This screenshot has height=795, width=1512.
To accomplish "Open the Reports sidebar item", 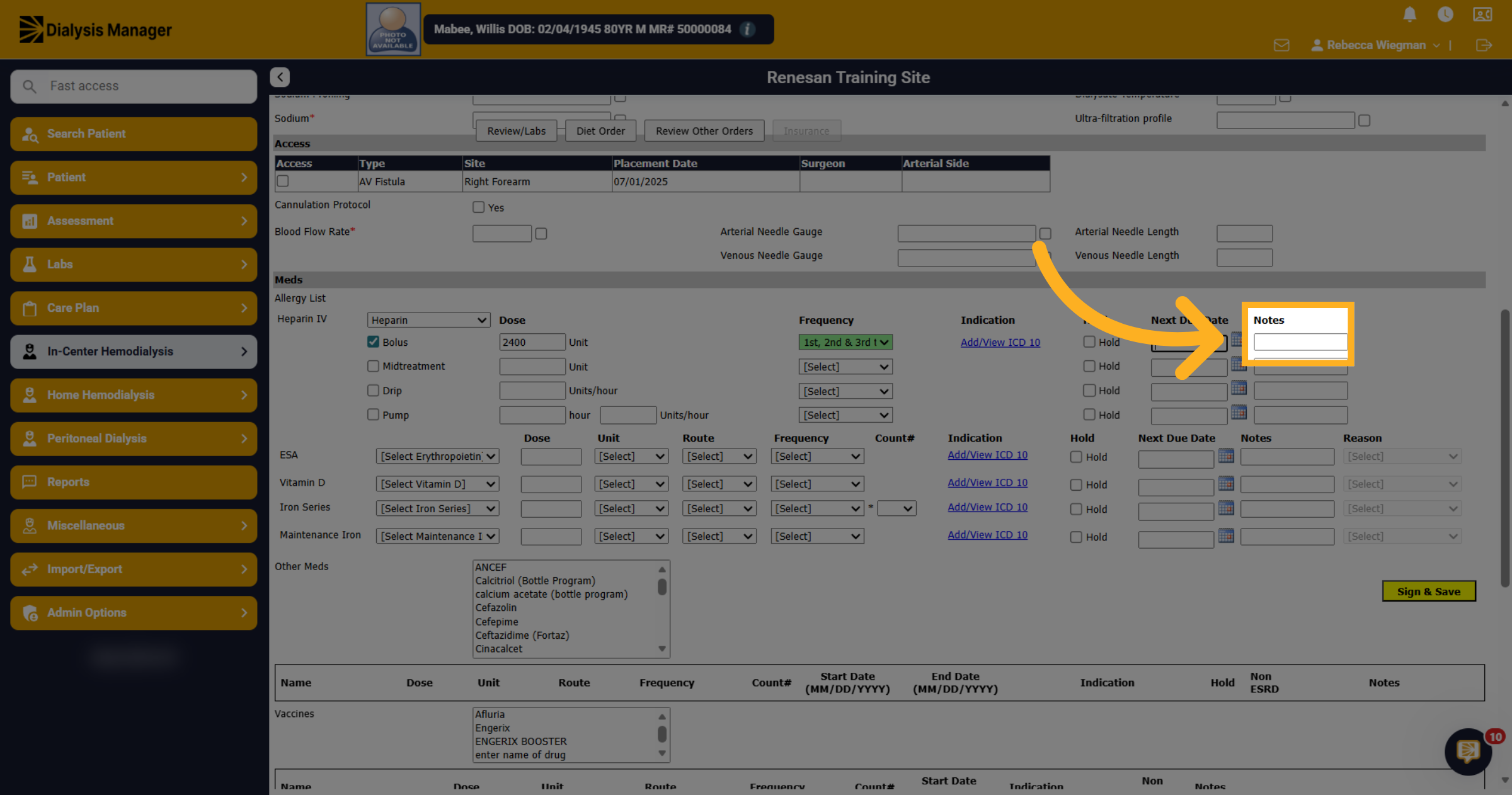I will pyautogui.click(x=134, y=482).
